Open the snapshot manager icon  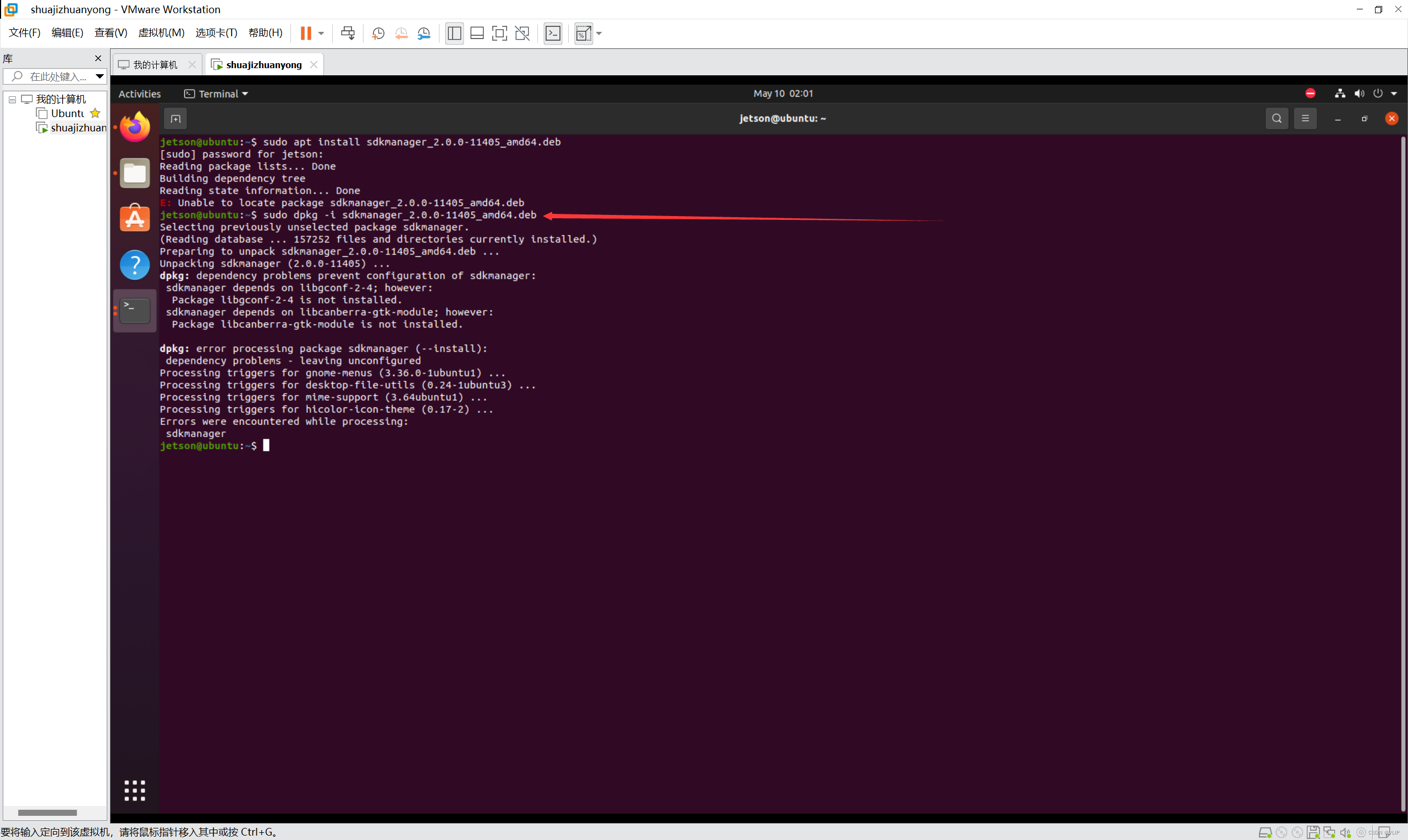tap(424, 33)
